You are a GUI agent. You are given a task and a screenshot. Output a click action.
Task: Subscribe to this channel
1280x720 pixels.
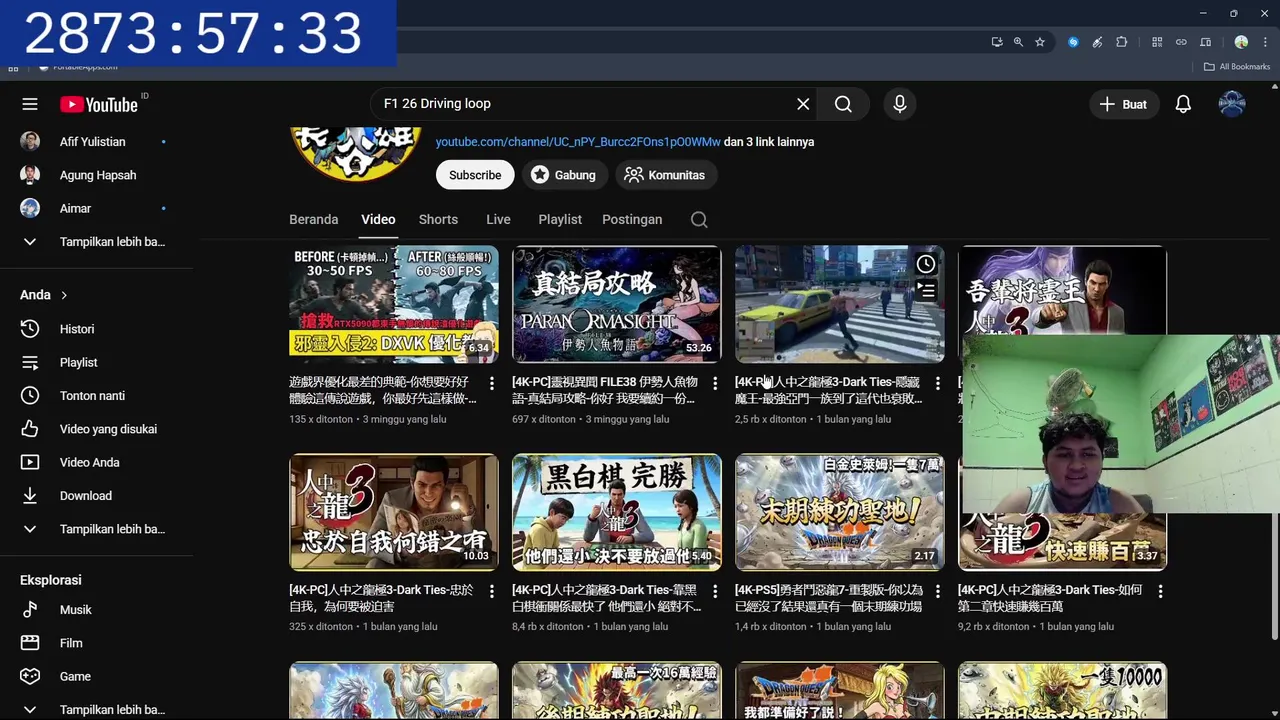[x=475, y=175]
